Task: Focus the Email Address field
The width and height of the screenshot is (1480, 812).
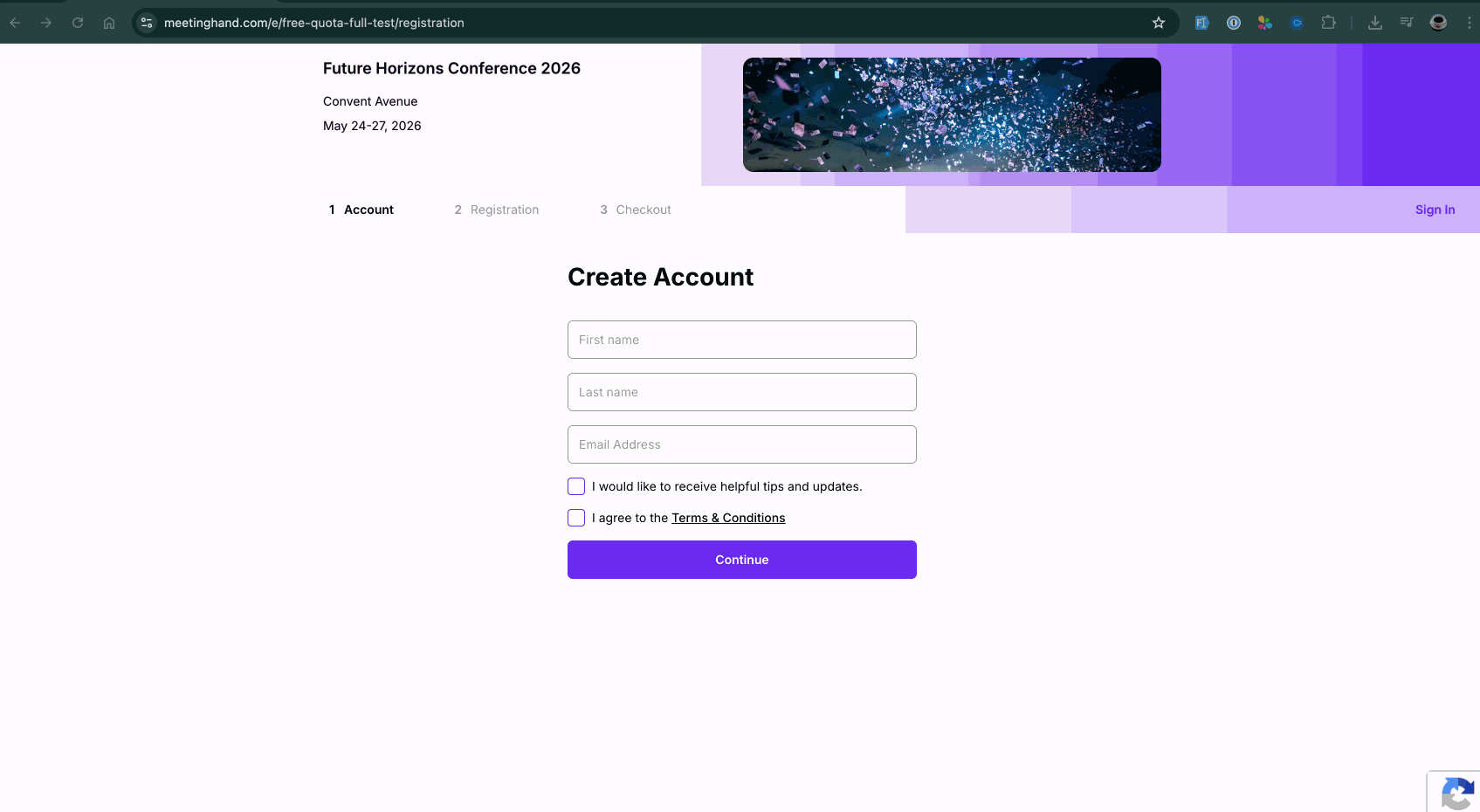Action: coord(742,444)
